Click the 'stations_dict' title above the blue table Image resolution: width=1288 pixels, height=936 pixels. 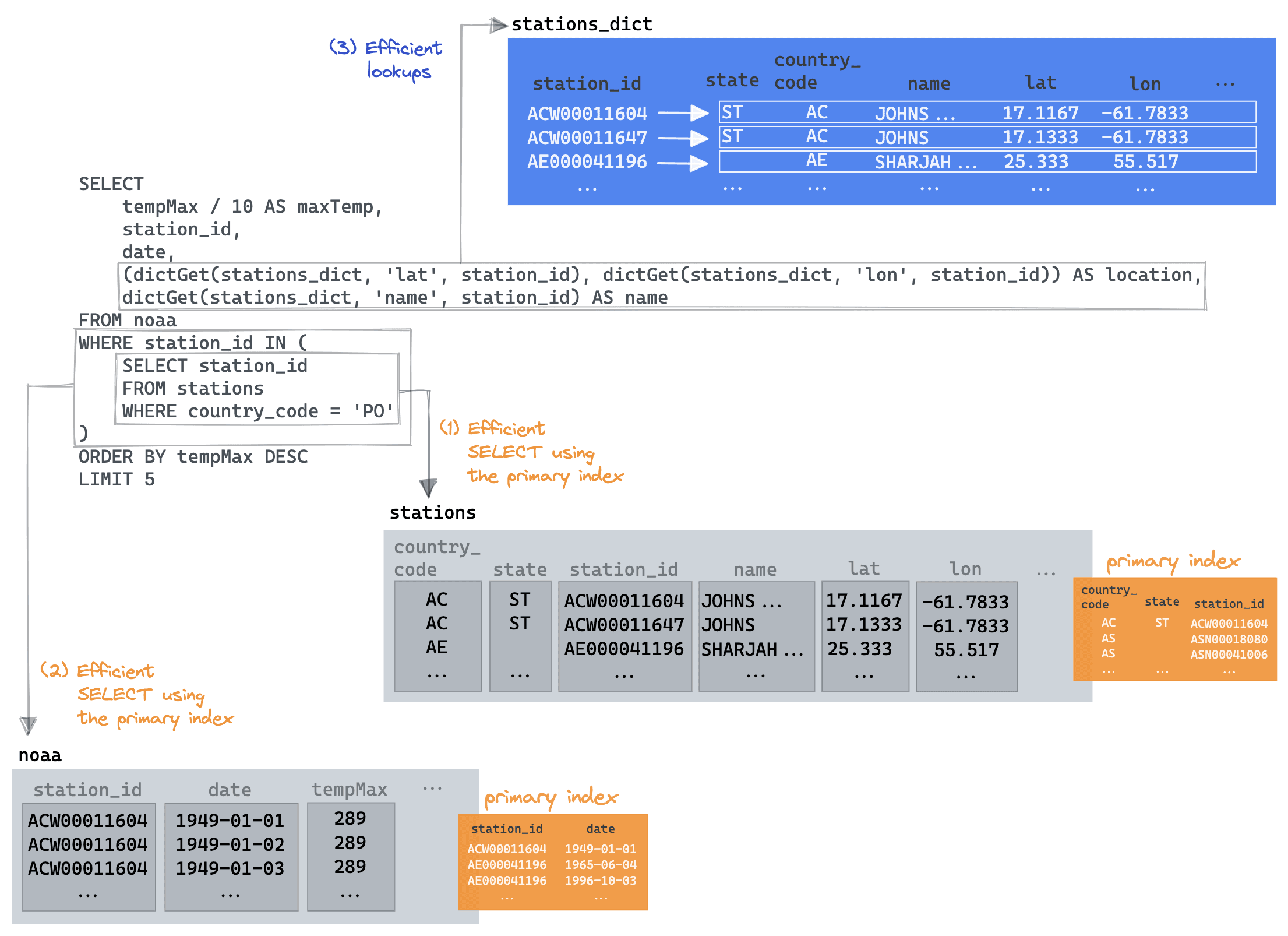[581, 24]
